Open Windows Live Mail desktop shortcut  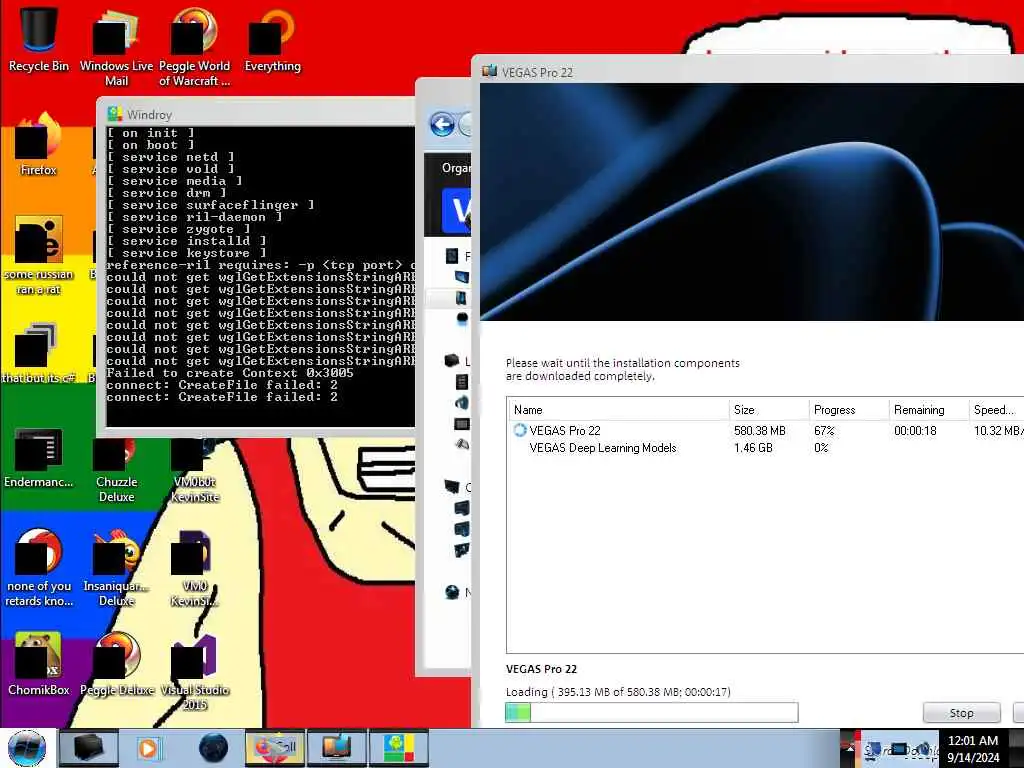116,46
